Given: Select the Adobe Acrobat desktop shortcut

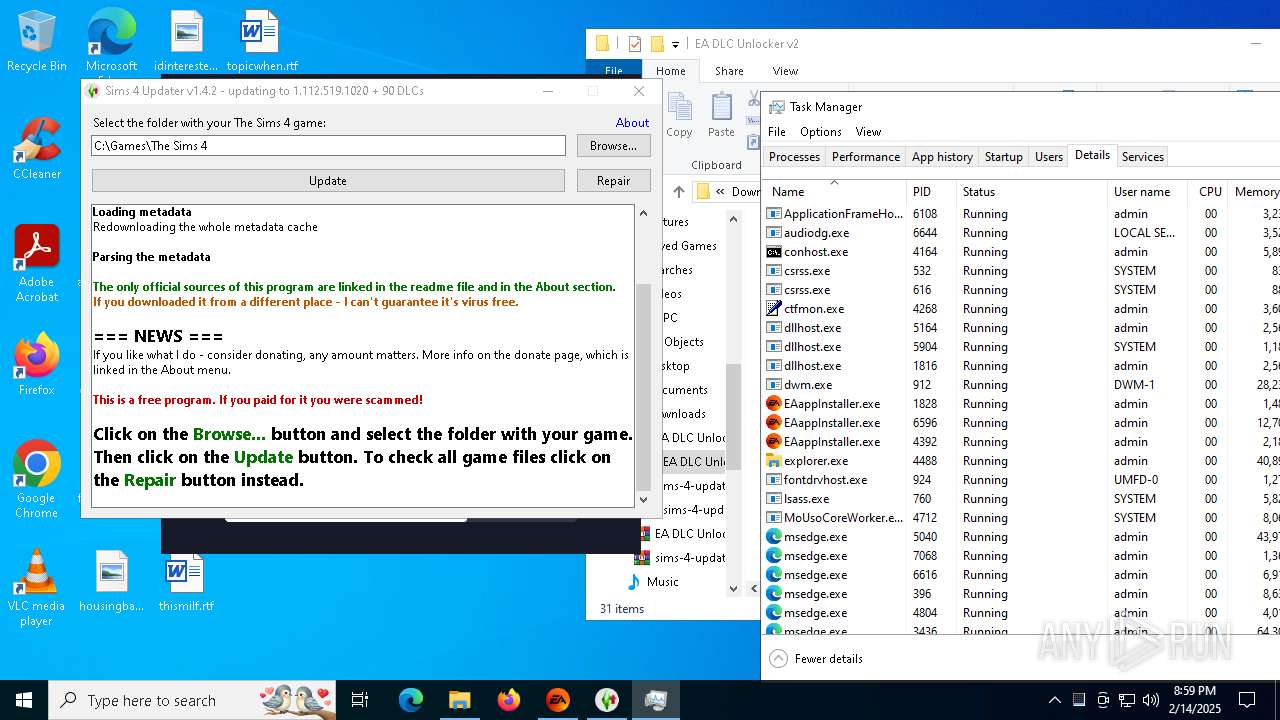Looking at the screenshot, I should [37, 264].
